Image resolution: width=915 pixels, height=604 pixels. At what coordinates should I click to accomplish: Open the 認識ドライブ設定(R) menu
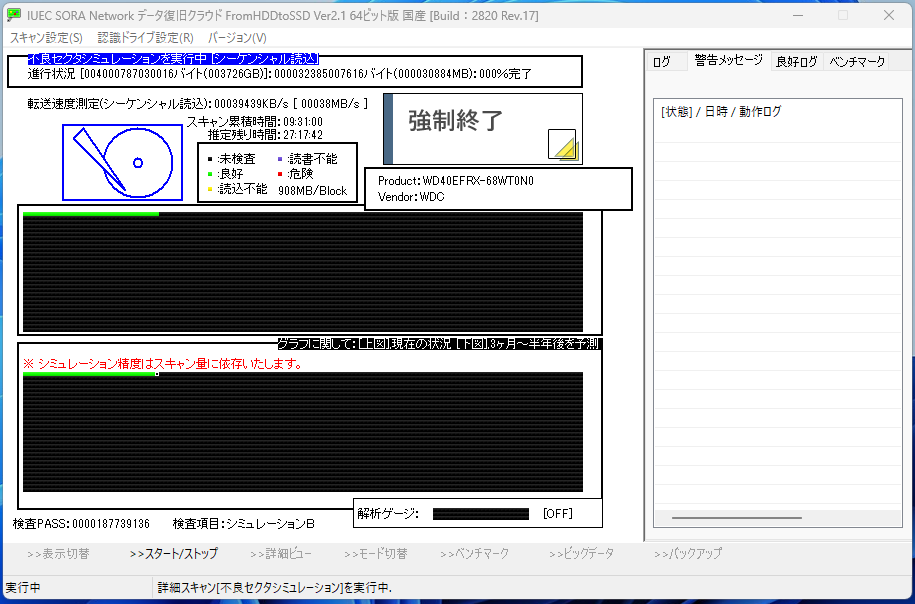145,38
